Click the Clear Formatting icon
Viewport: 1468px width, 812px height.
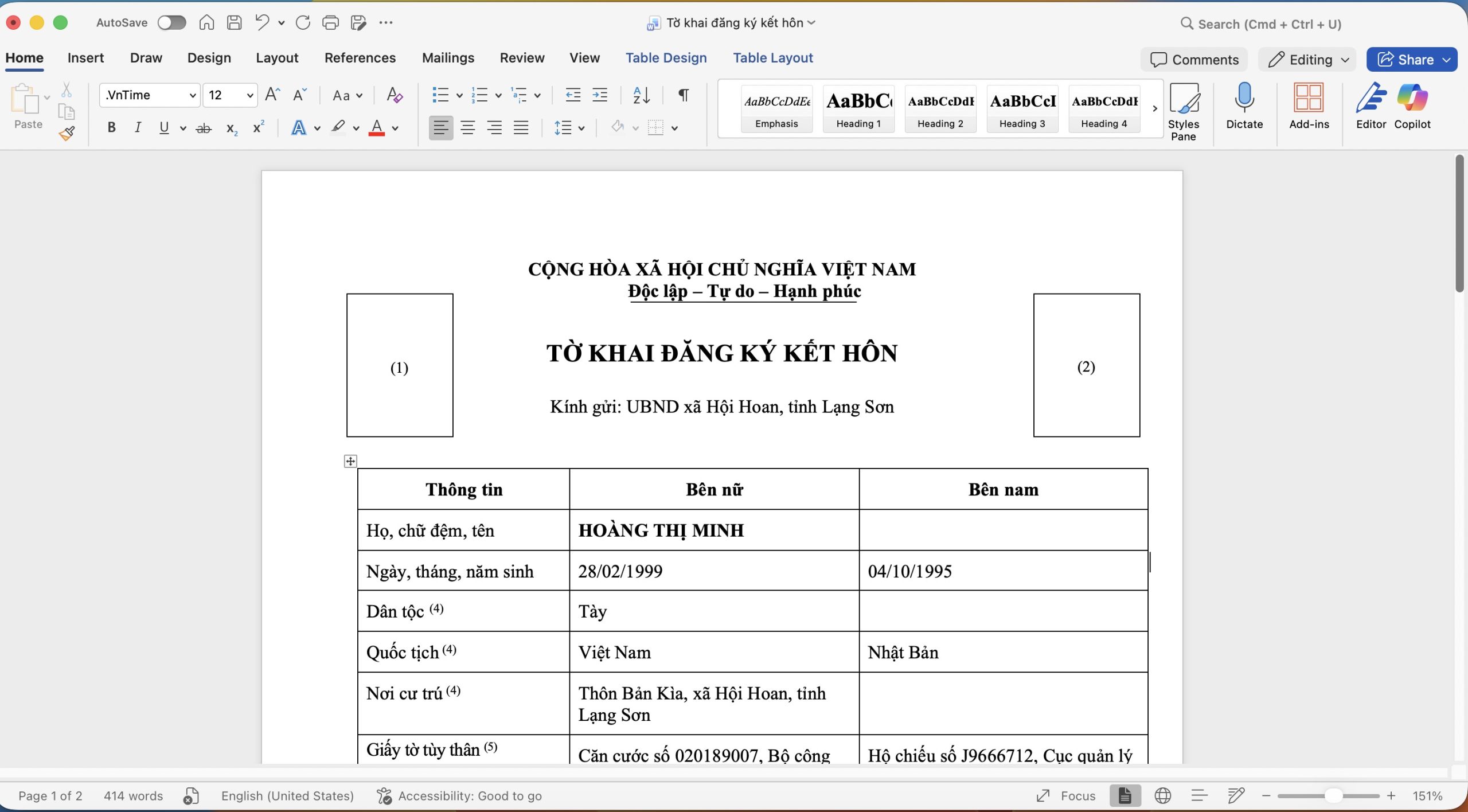[395, 95]
